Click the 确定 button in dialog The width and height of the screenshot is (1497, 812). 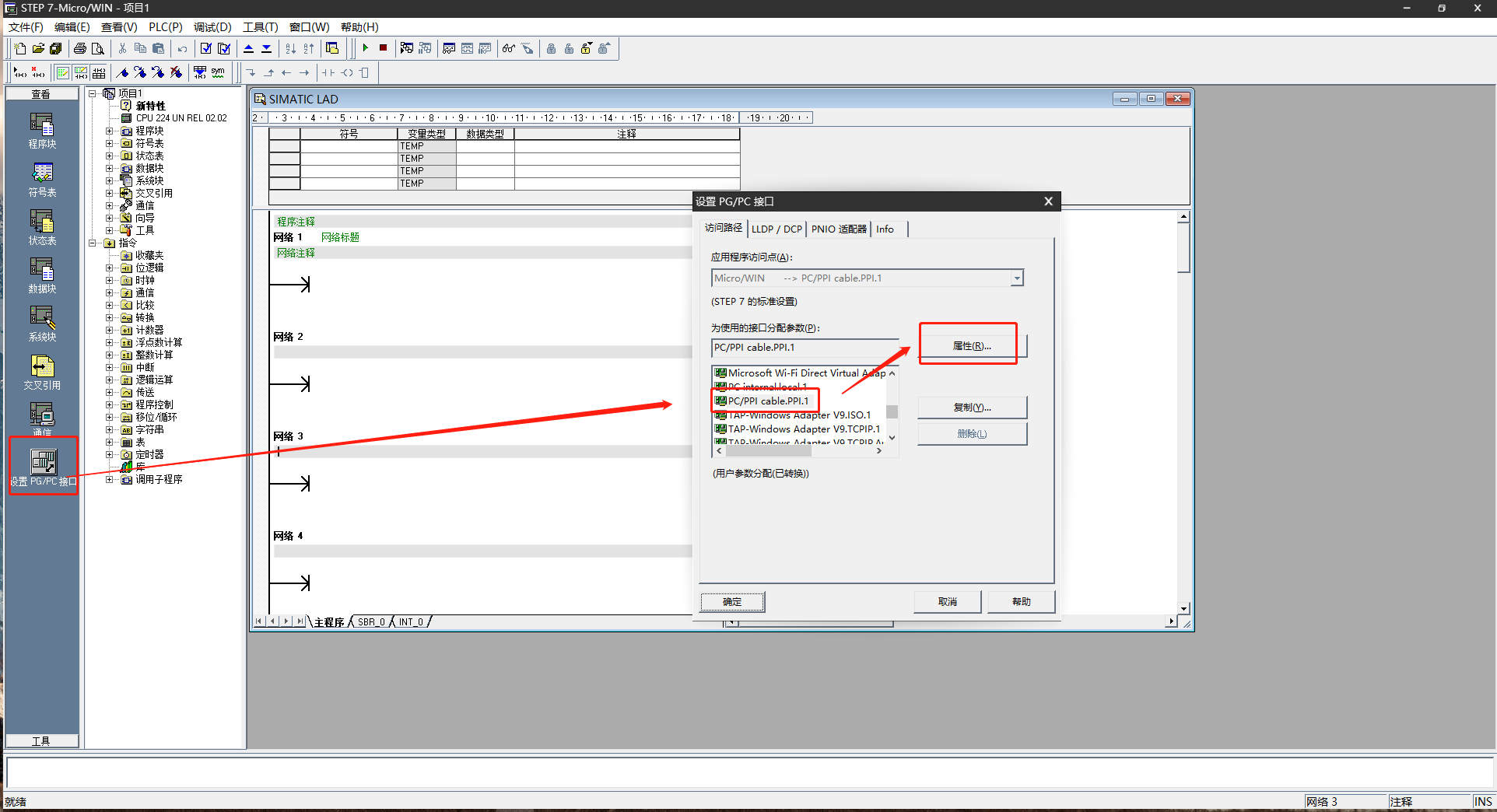pyautogui.click(x=732, y=602)
